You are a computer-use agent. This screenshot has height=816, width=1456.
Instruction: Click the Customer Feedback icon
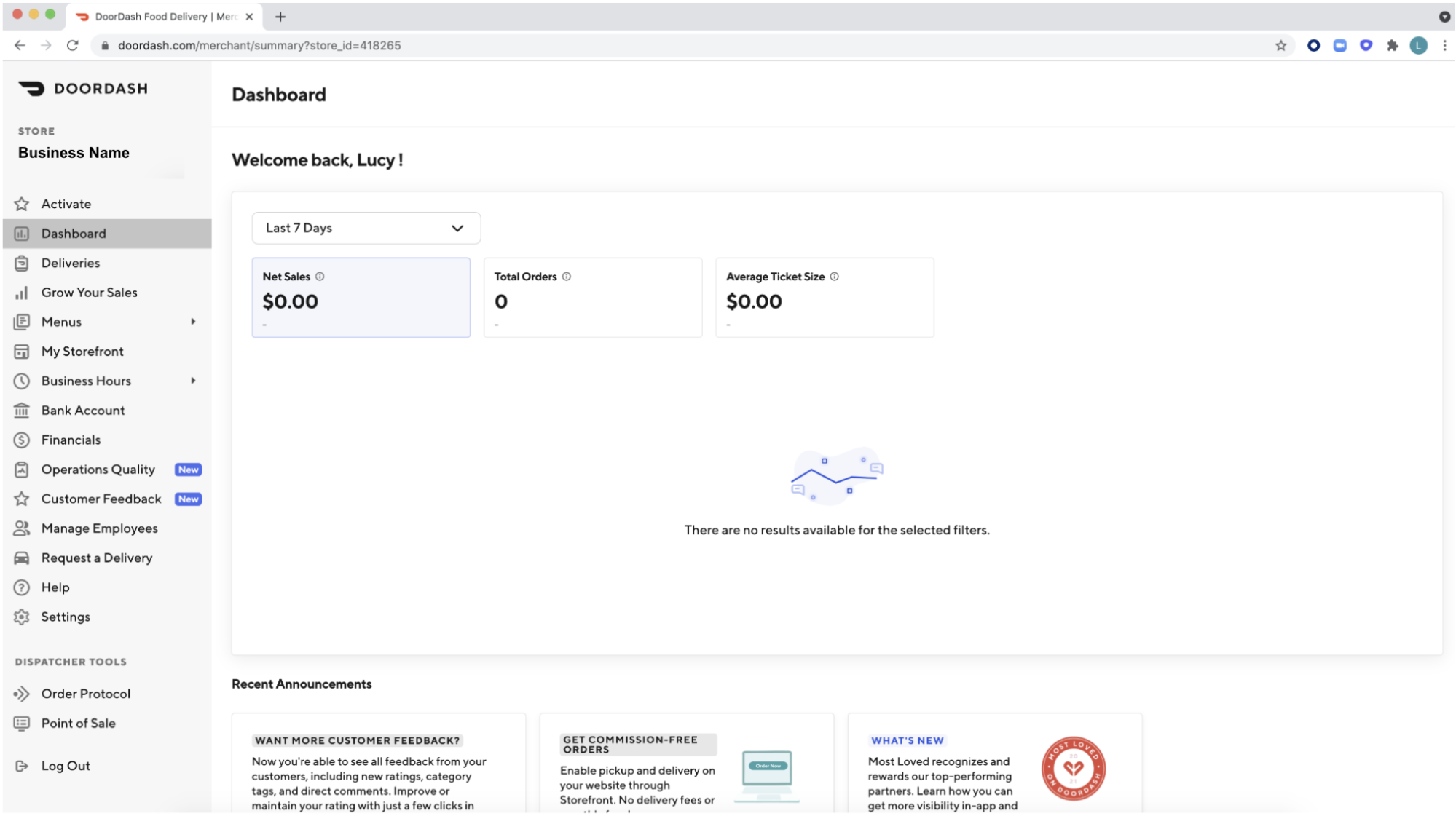pos(22,498)
